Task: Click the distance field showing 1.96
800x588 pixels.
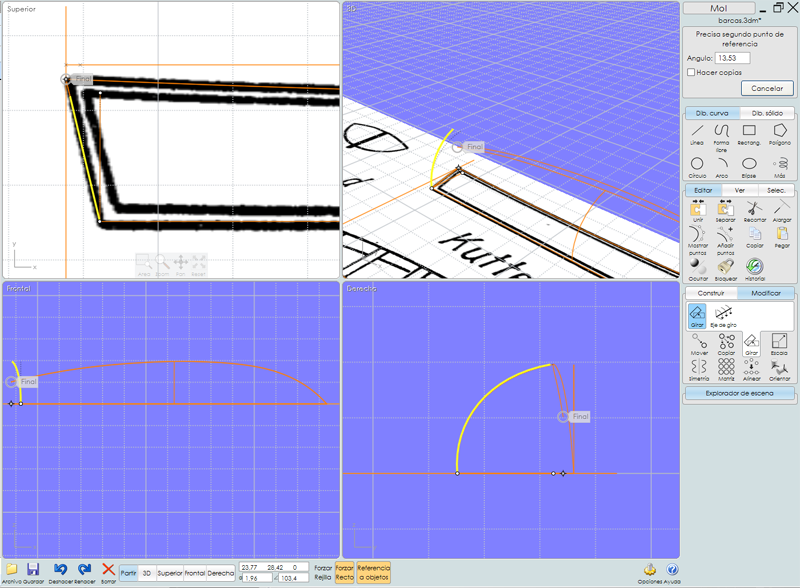Action: coord(258,578)
